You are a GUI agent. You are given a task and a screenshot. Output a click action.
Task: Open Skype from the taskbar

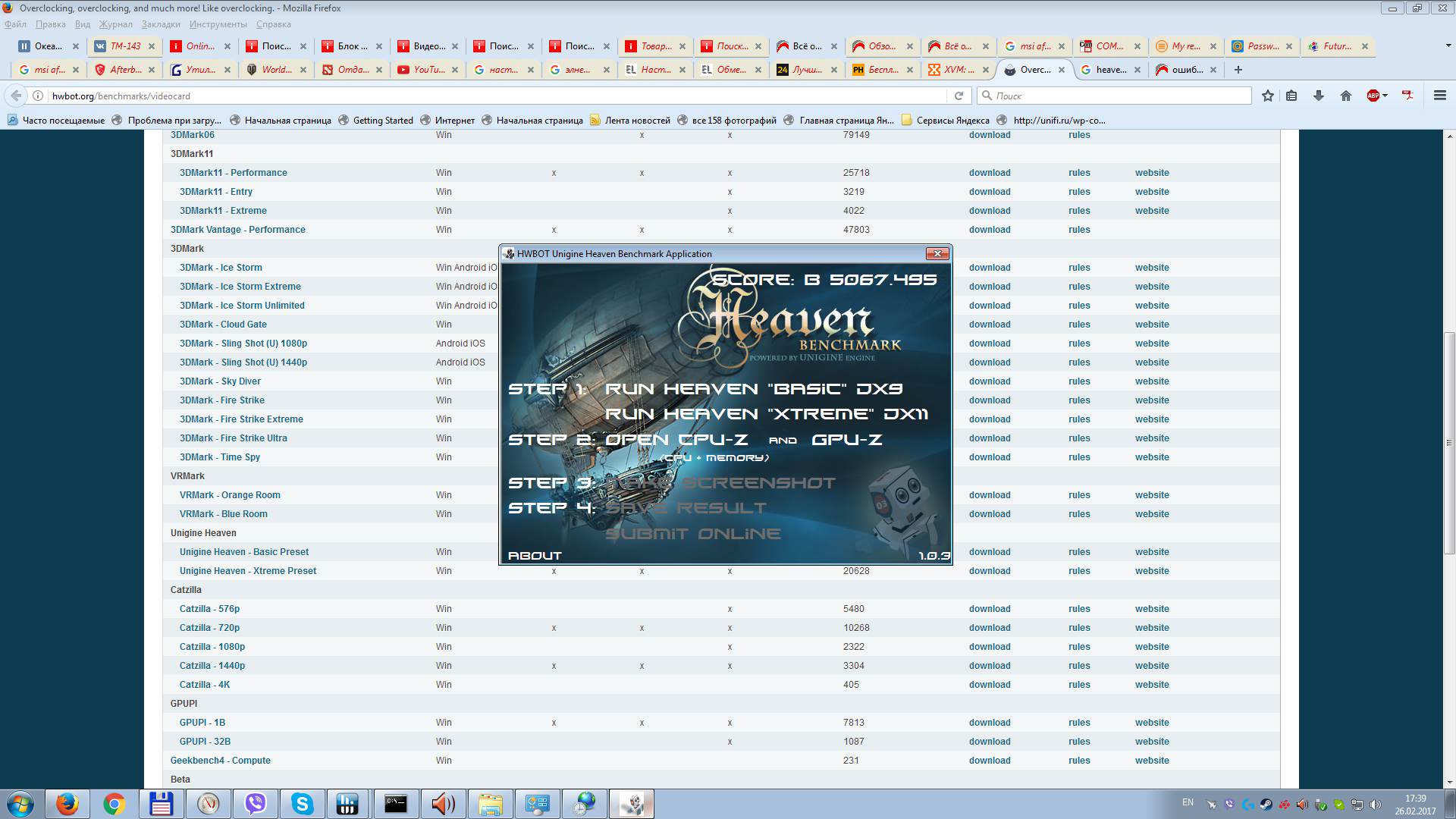pos(303,804)
